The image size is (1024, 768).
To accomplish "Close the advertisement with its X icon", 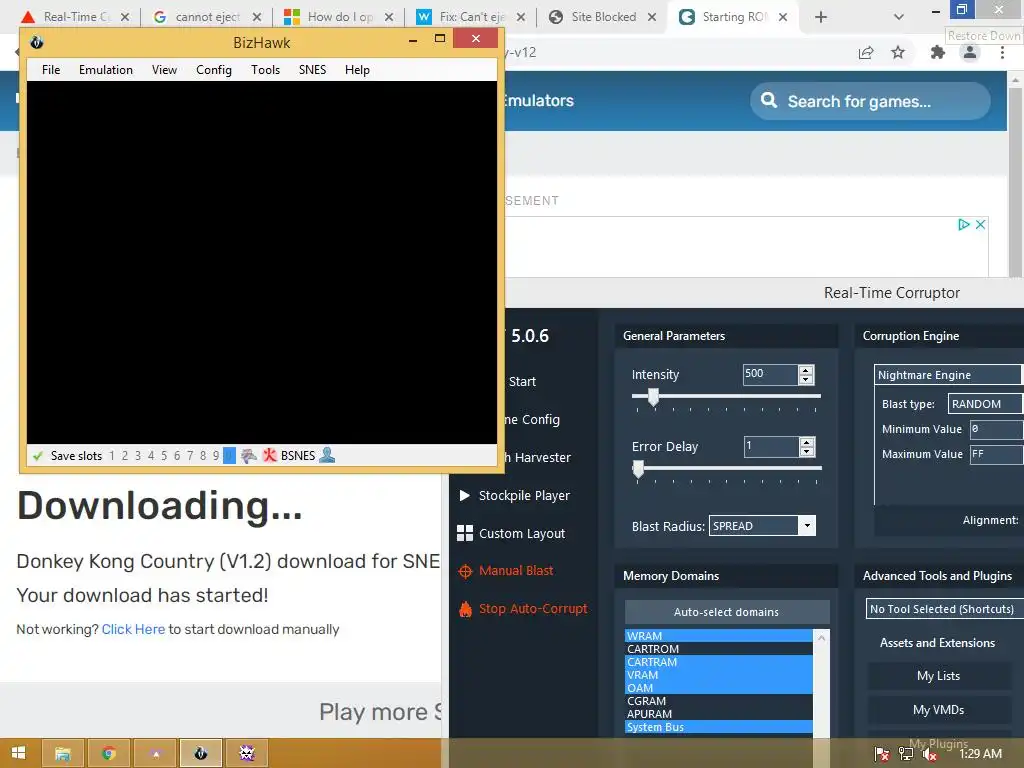I will (x=980, y=225).
